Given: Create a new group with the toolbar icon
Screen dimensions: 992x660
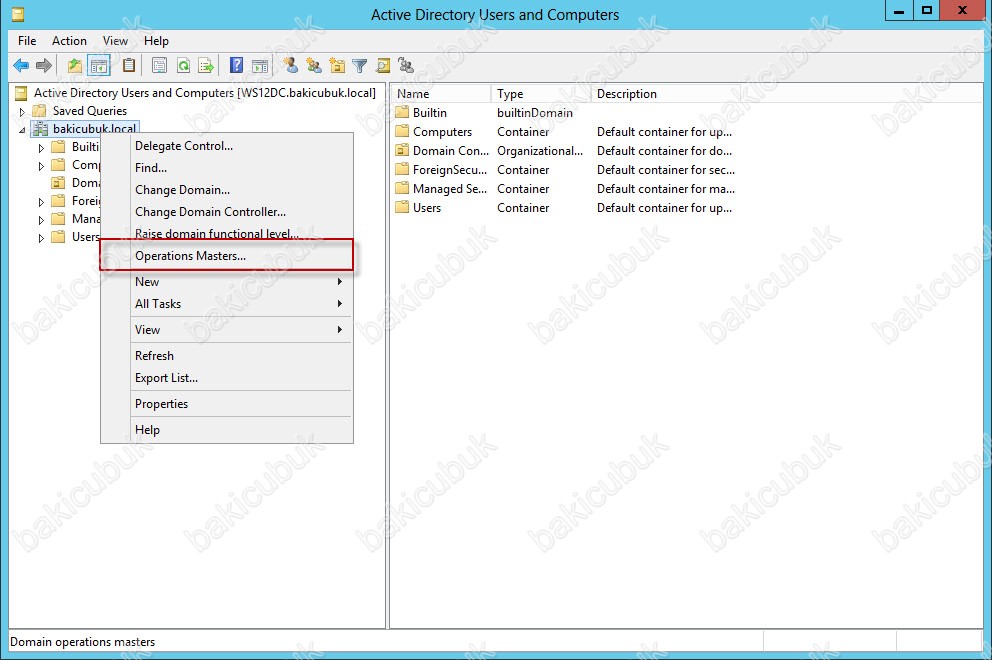Looking at the screenshot, I should [314, 65].
